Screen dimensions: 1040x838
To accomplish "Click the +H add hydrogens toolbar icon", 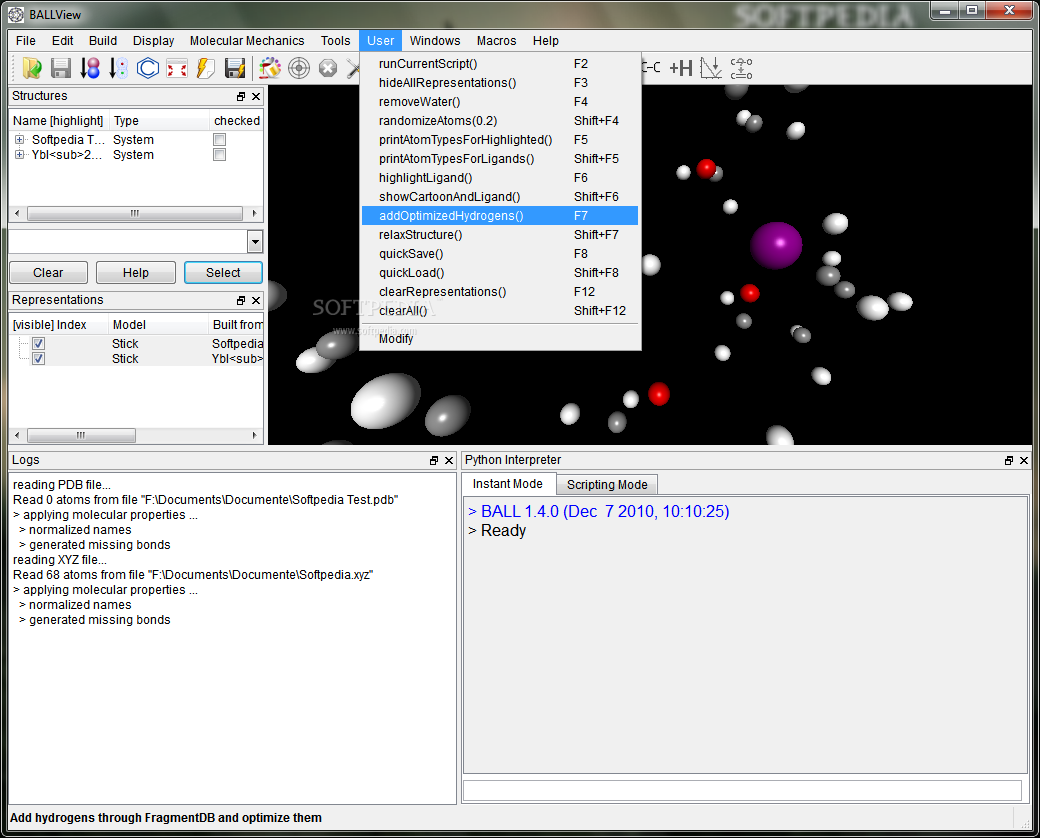I will tap(681, 68).
